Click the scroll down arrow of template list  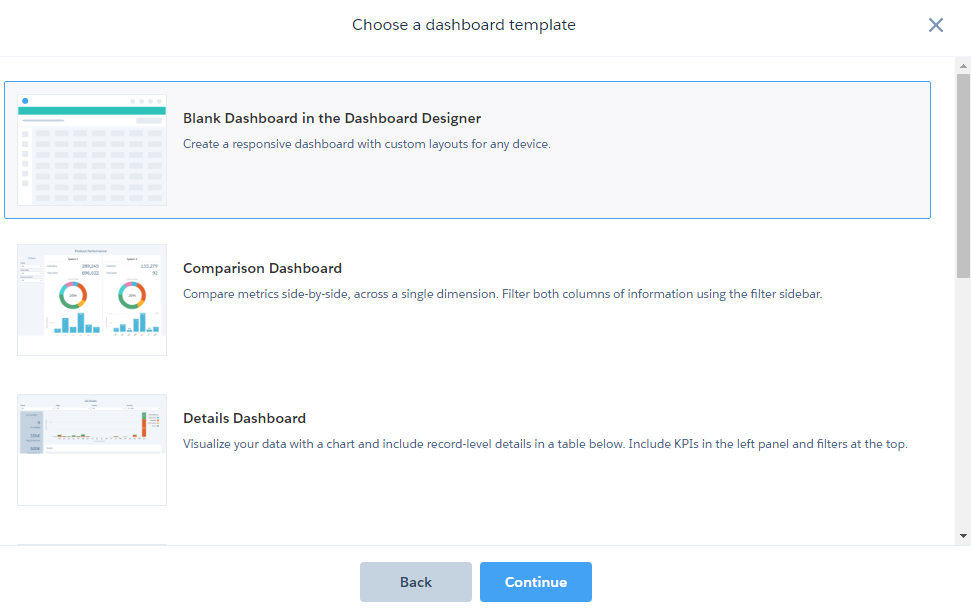tap(963, 536)
